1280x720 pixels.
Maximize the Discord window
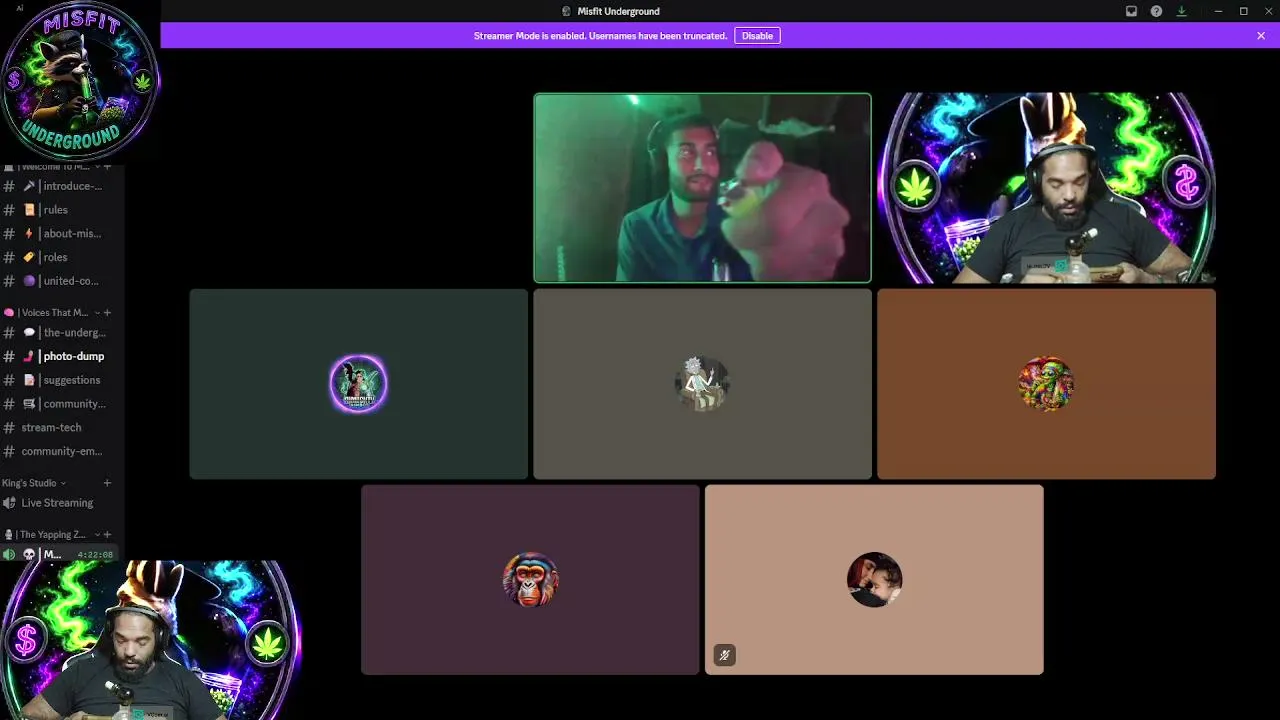[1244, 11]
